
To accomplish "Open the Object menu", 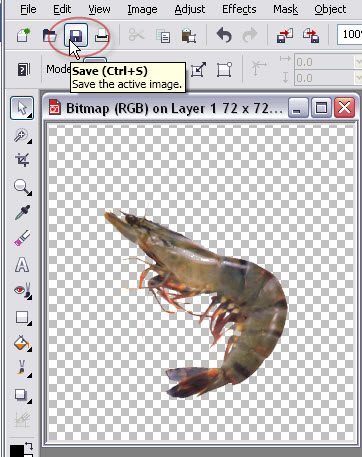I will click(330, 9).
